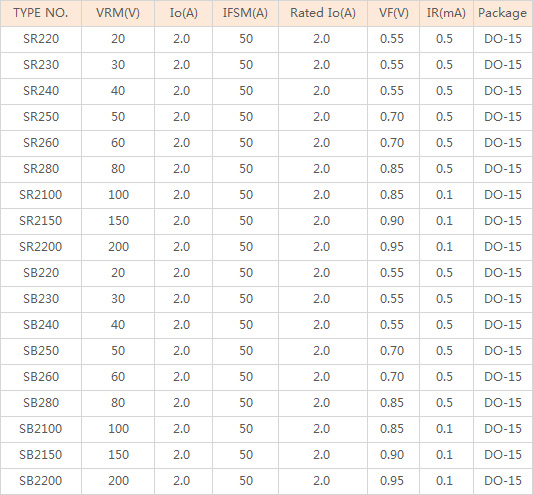Click the VF value 0.90 in SB2150 row
This screenshot has height=495, width=533.
[x=393, y=455]
